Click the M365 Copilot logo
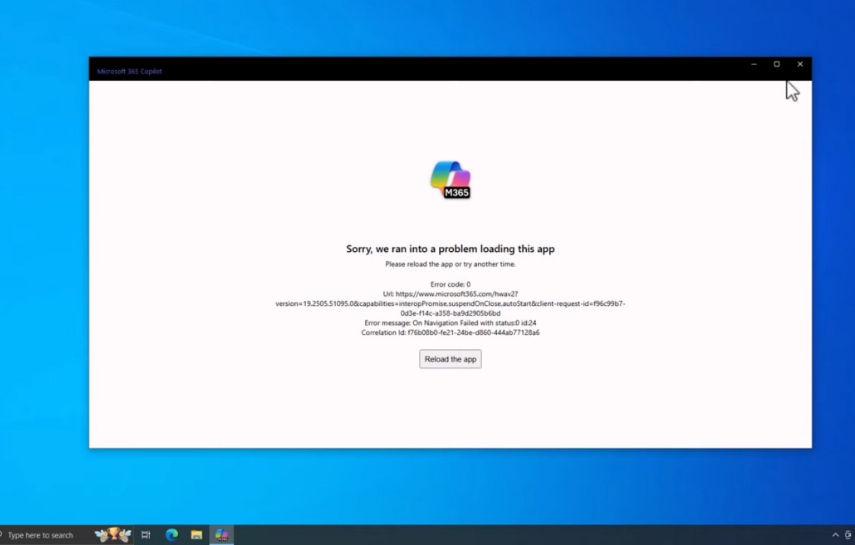 click(450, 179)
